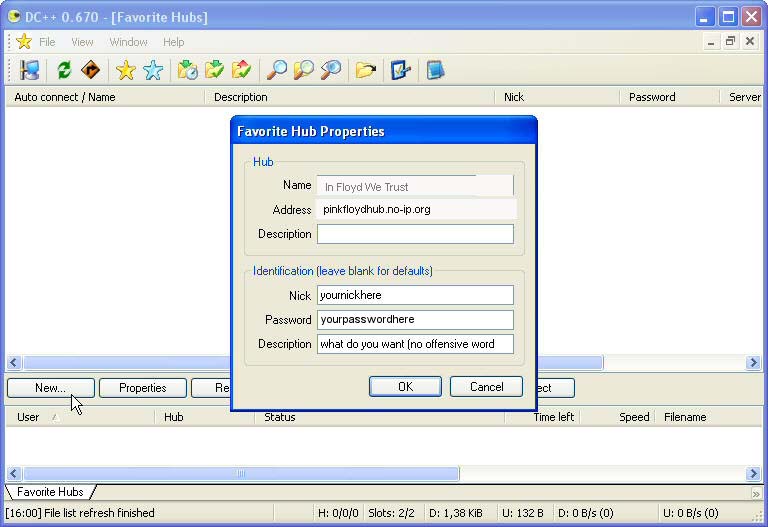Click the hub Address field
Viewport: 768px width, 527px height.
416,210
